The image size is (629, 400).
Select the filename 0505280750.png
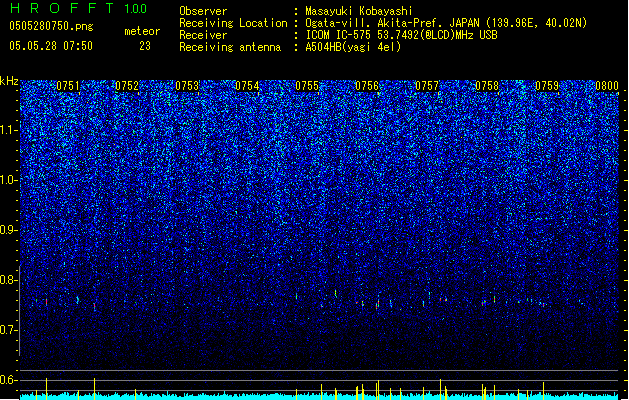51,26
